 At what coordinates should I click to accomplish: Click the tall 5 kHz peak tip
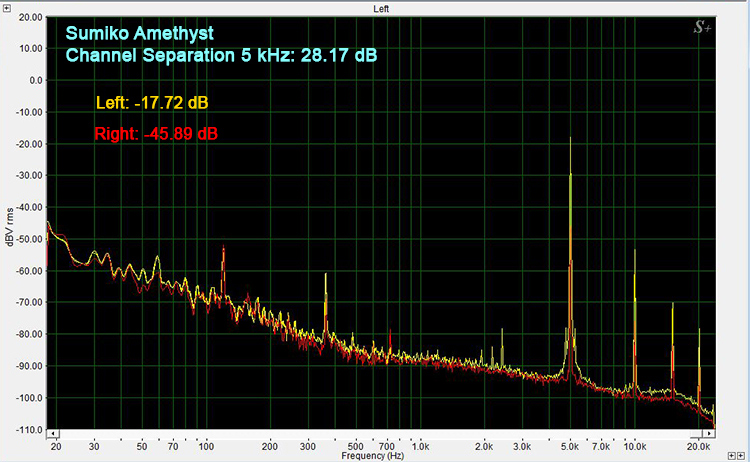click(570, 138)
